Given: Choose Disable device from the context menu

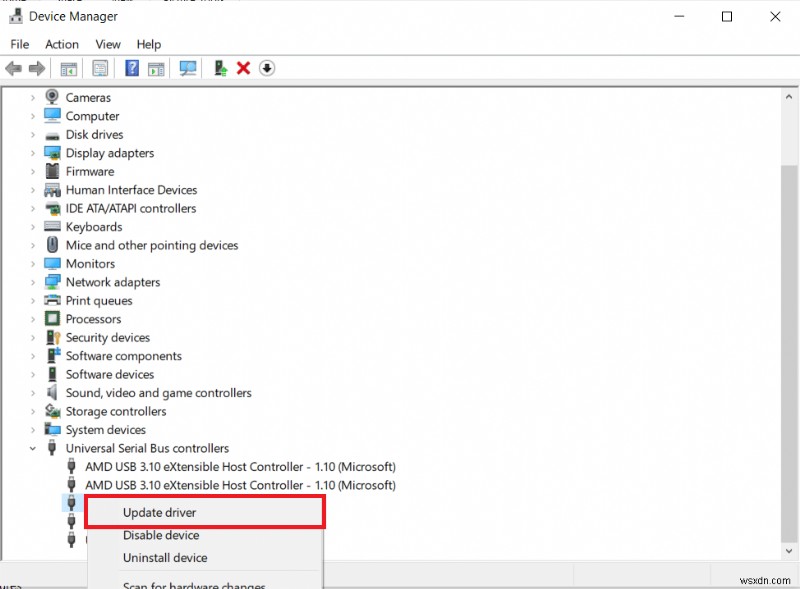Looking at the screenshot, I should (205, 535).
